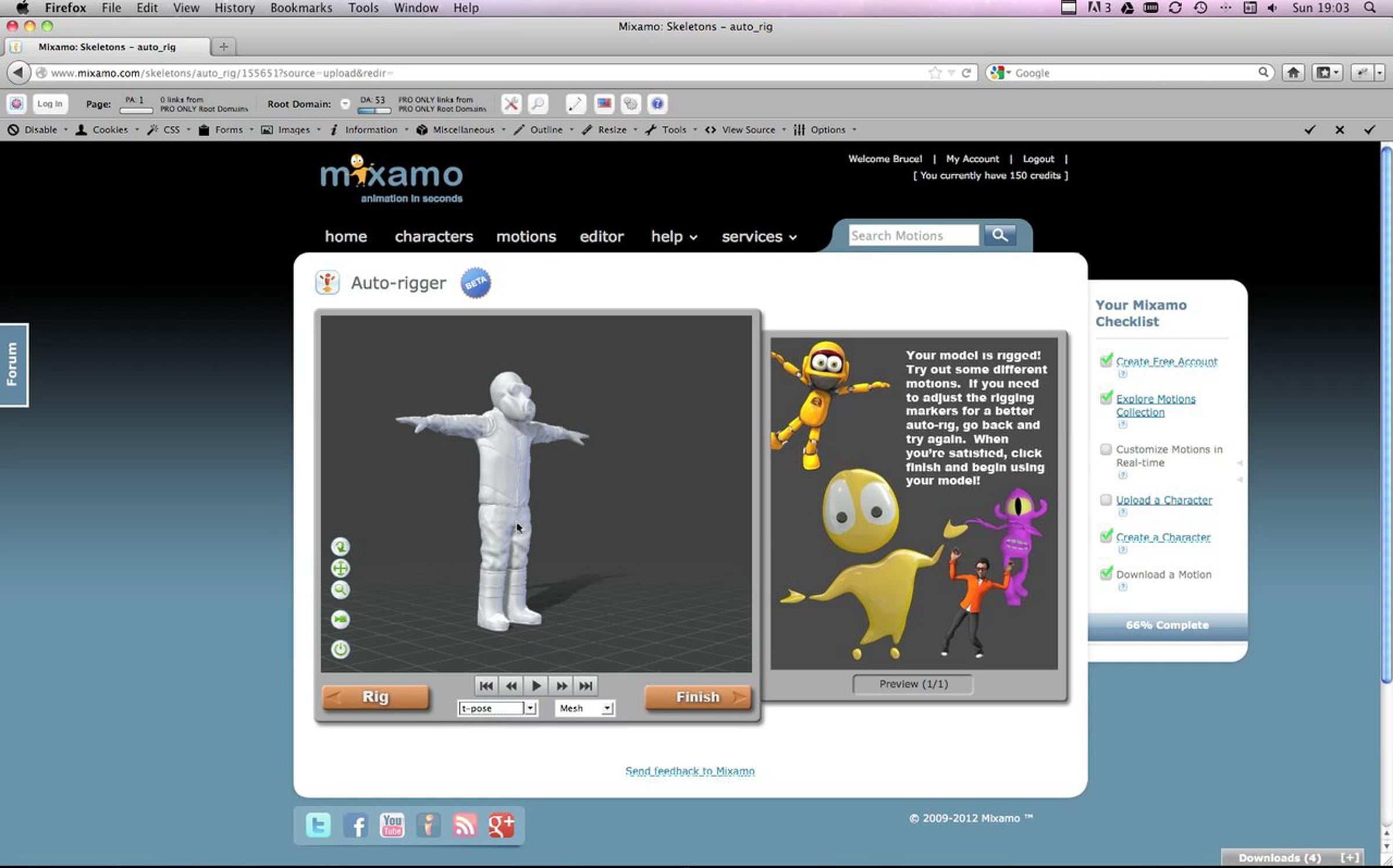Screen dimensions: 1393x868
Task: Select the Mixamo Skeletons auto_rig tab
Action: [107, 47]
